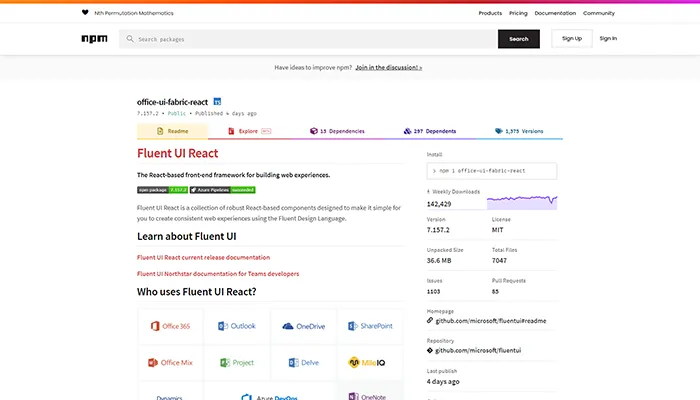
Task: Click the OneDrive logo tile
Action: pos(304,326)
